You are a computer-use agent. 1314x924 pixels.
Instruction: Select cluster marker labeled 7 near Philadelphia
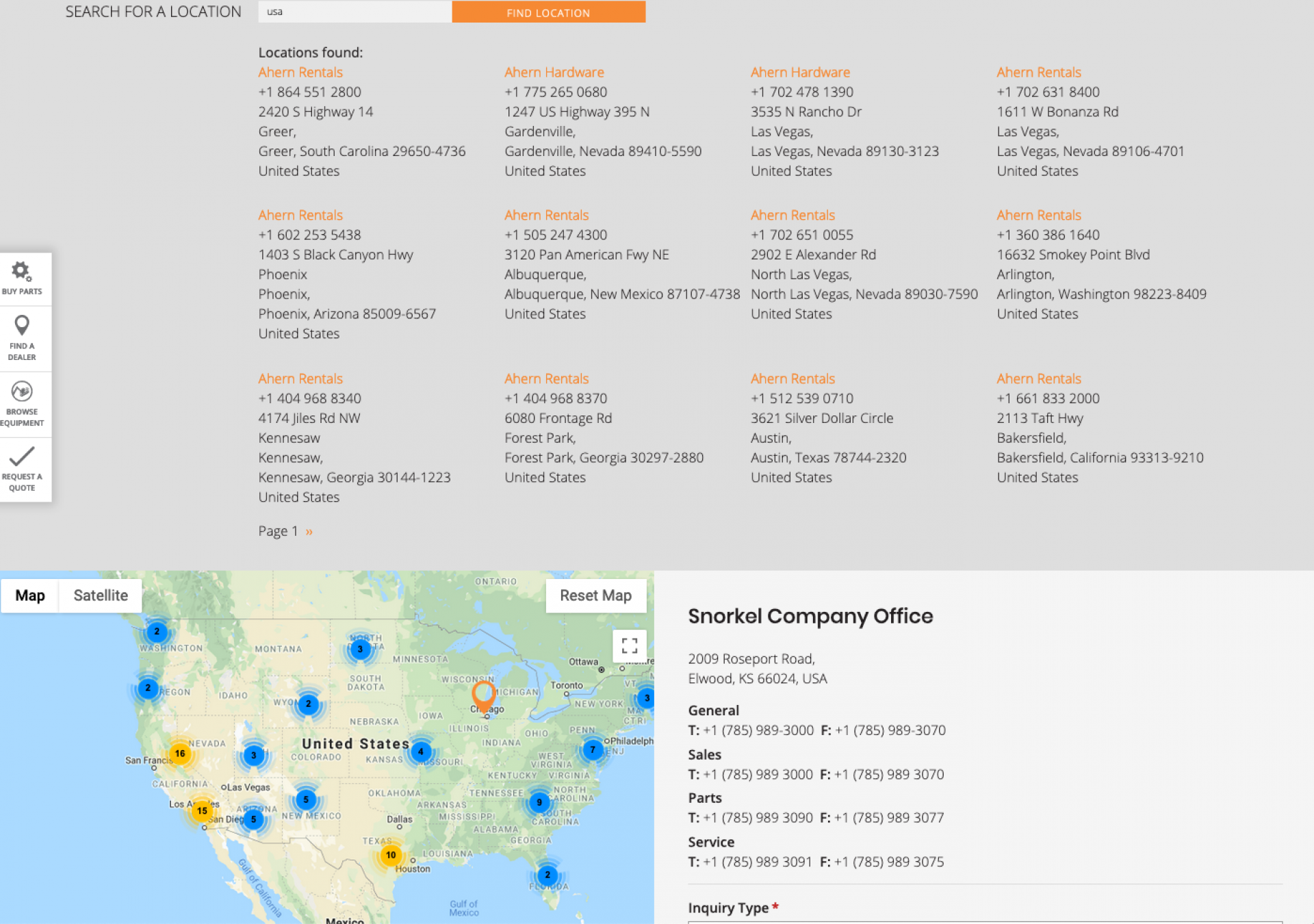(x=593, y=750)
